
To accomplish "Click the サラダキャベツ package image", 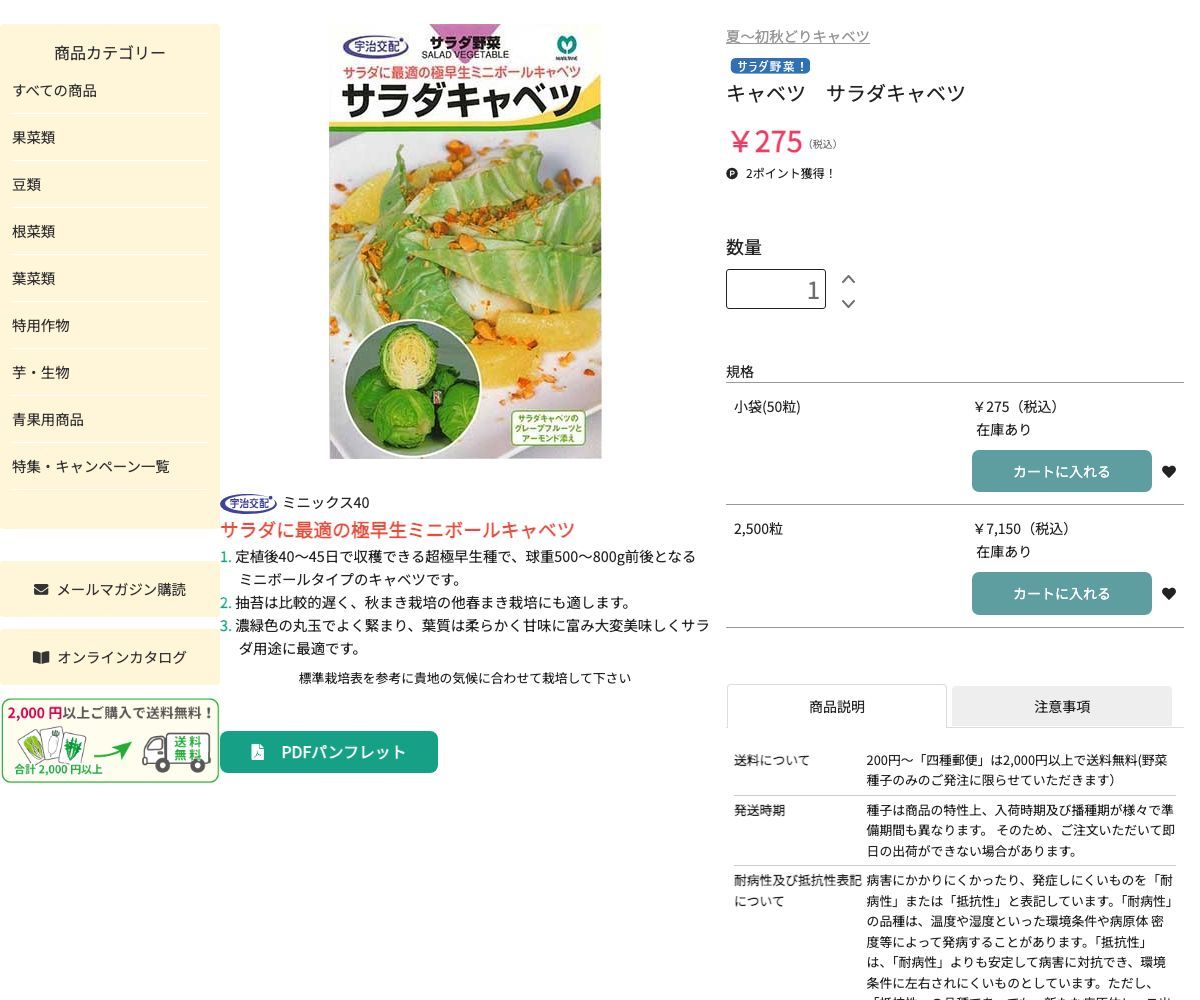I will click(x=465, y=241).
